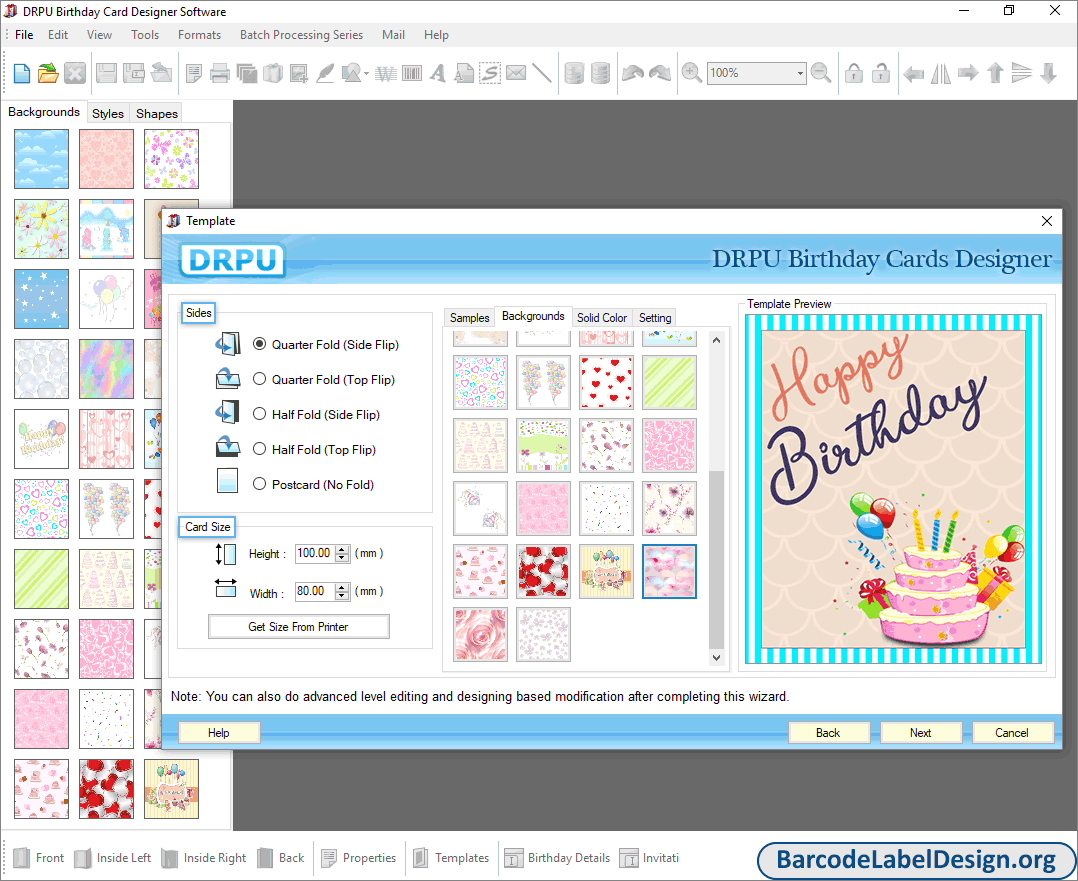The width and height of the screenshot is (1078, 881).
Task: Click the open padlock Unlock icon
Action: pos(881,73)
